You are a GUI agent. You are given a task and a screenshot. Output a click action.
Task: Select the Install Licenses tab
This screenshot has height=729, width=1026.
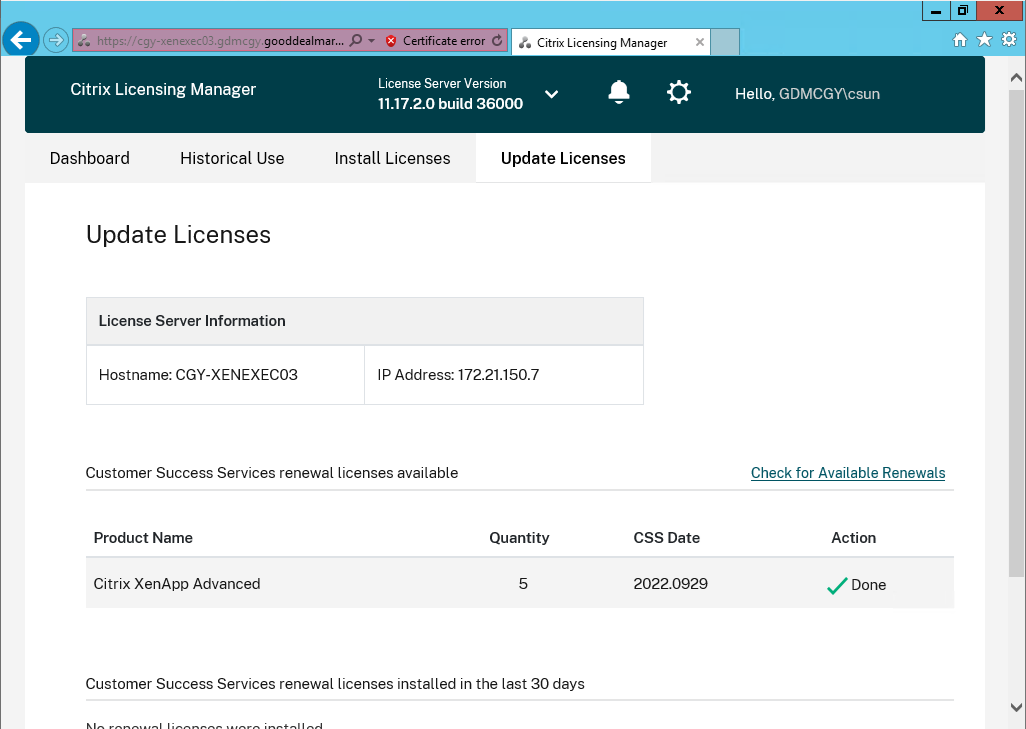pyautogui.click(x=392, y=158)
